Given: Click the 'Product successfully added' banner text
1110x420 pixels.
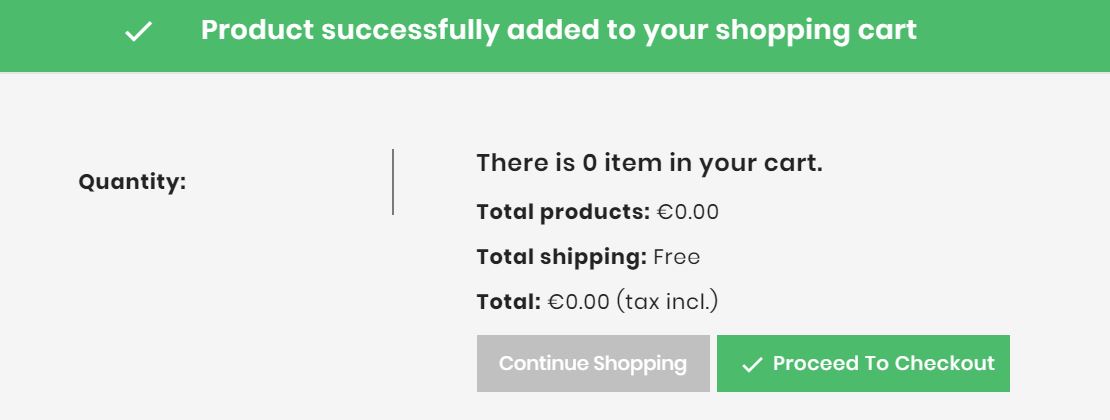Looking at the screenshot, I should point(559,30).
